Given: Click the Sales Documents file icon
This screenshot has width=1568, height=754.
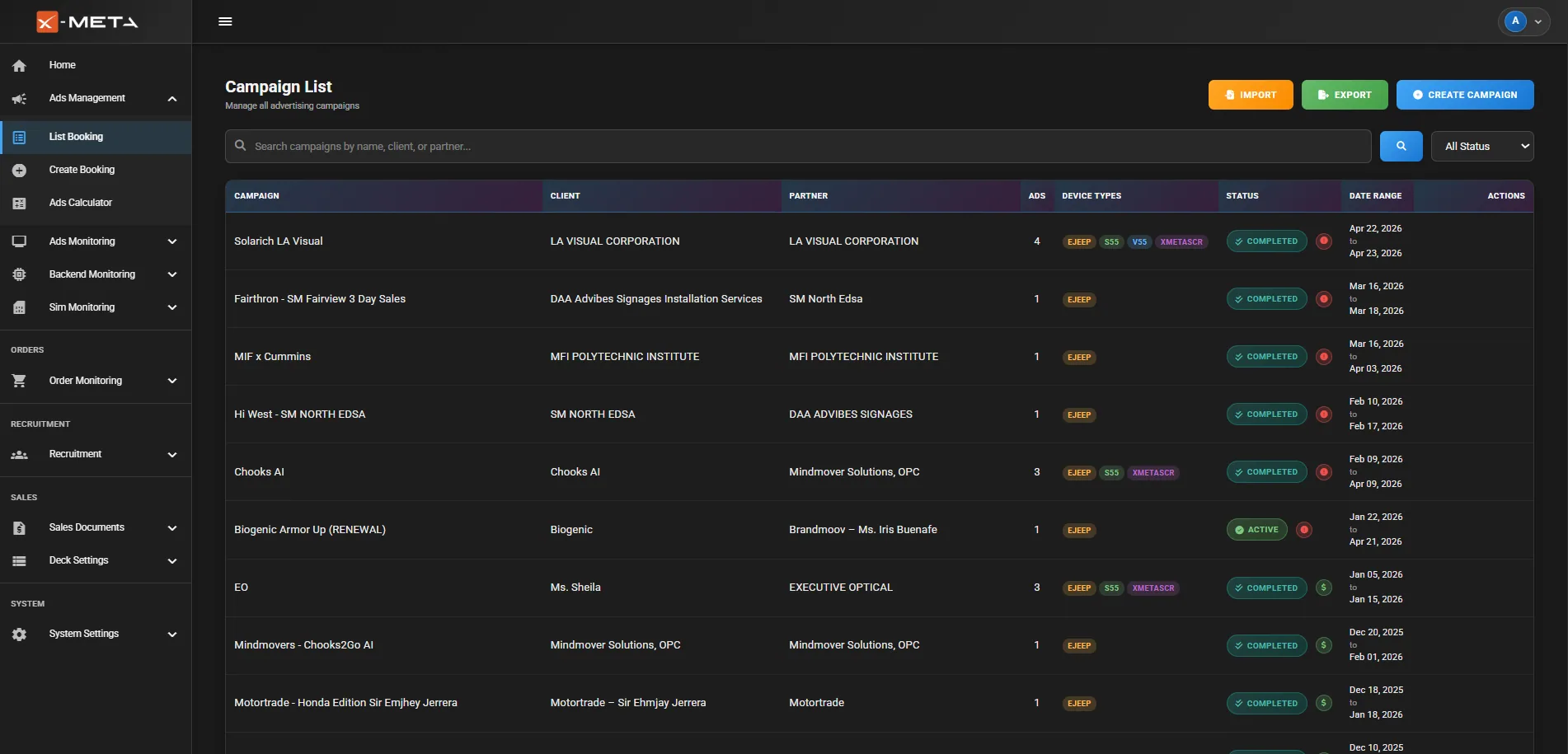Looking at the screenshot, I should tap(20, 527).
